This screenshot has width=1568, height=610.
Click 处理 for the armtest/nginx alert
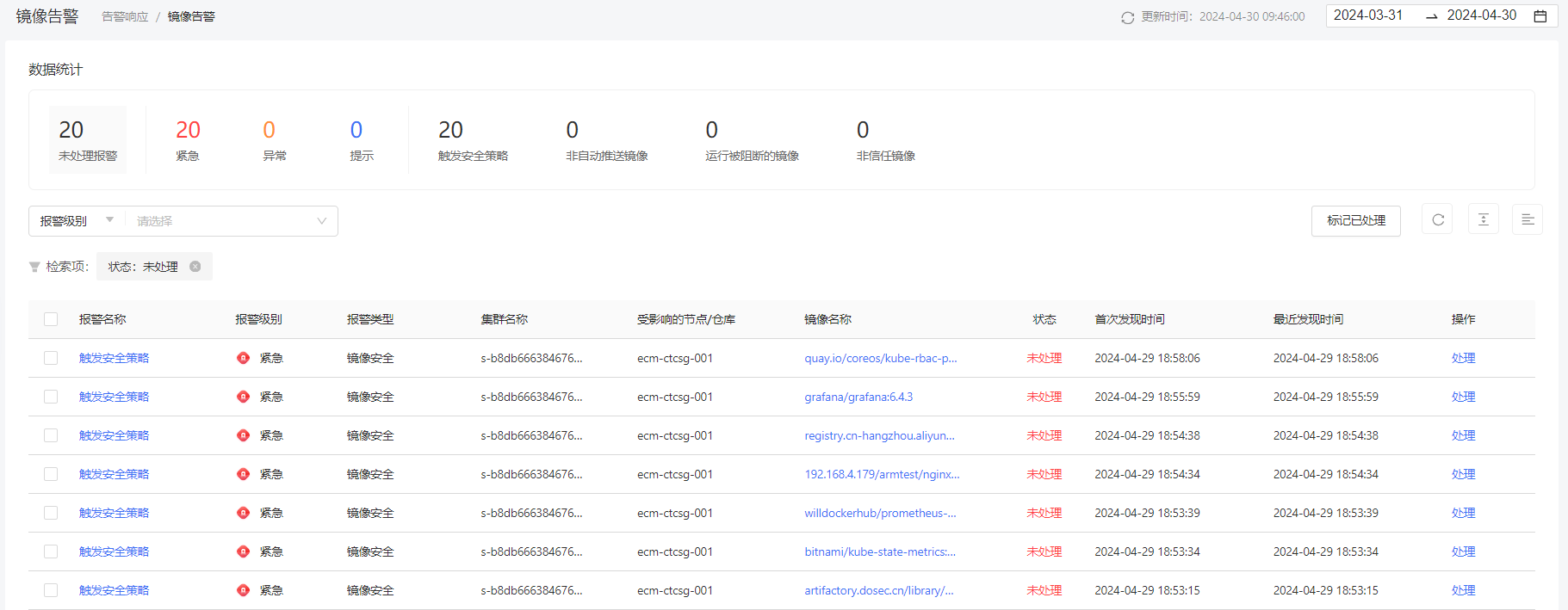click(1463, 474)
